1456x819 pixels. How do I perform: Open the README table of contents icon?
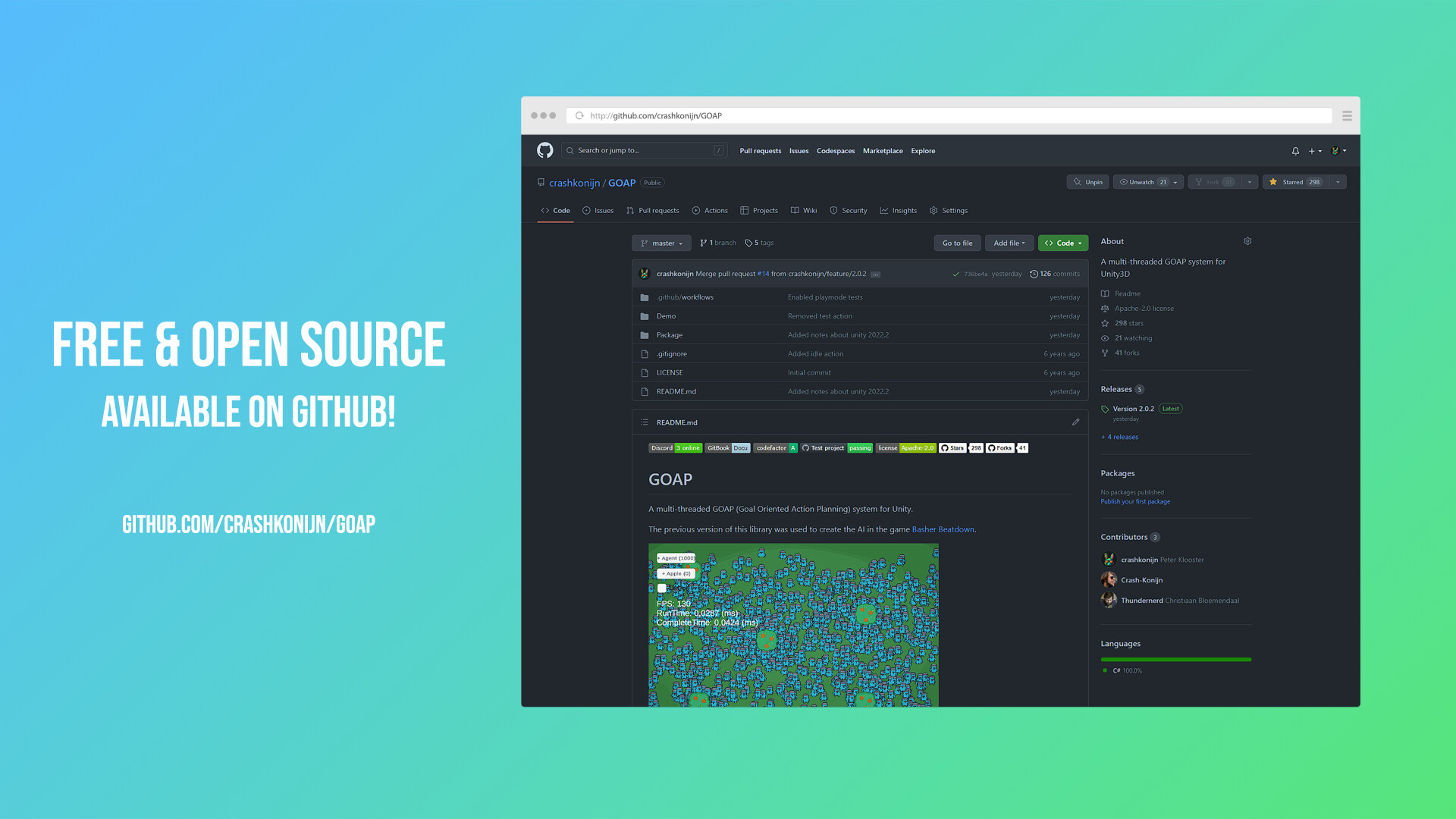click(x=644, y=422)
